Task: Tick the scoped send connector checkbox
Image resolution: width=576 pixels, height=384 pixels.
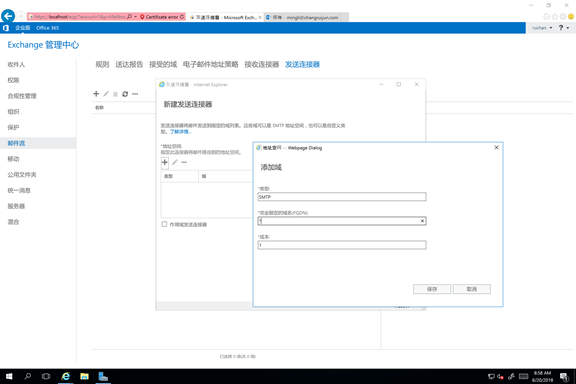Action: coord(164,224)
